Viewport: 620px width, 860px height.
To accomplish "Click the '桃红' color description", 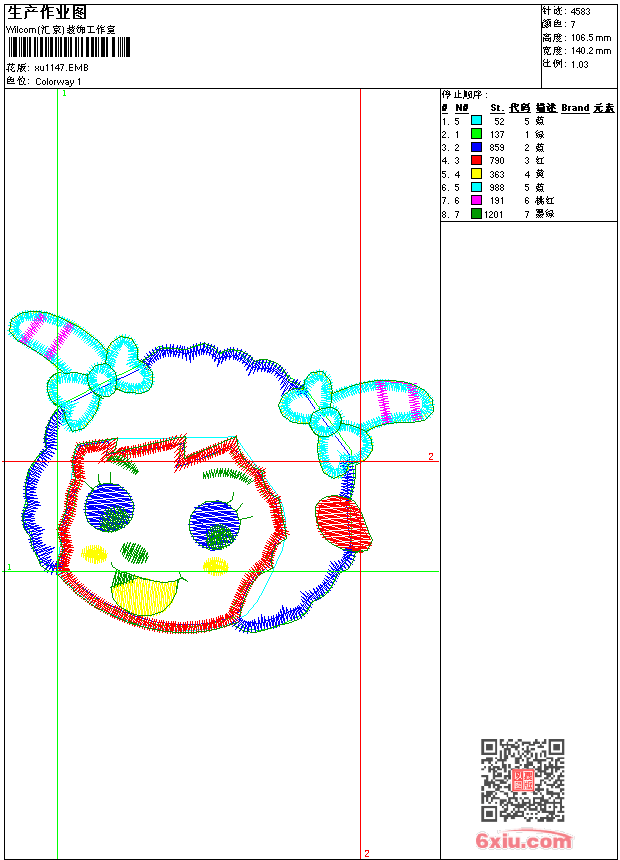I will tap(545, 201).
